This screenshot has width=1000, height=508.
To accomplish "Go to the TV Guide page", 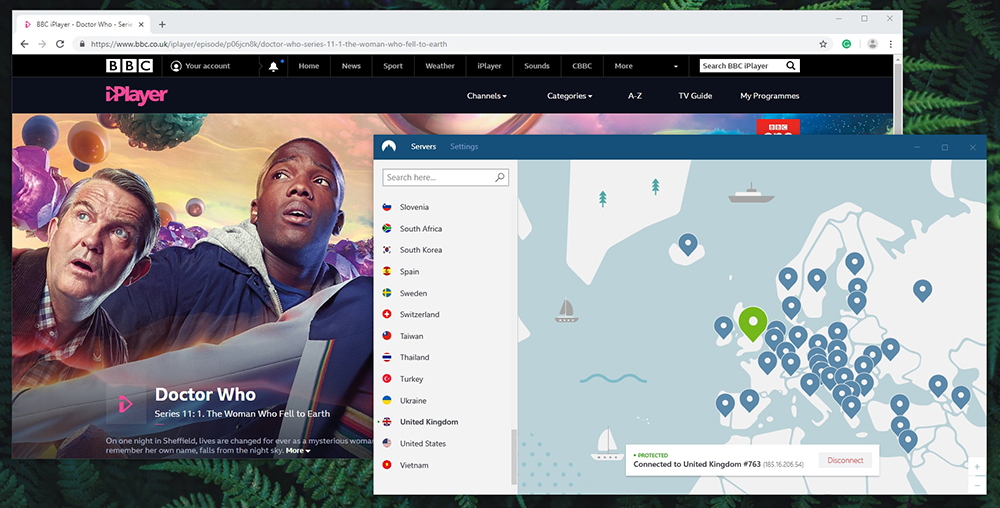I will point(695,96).
